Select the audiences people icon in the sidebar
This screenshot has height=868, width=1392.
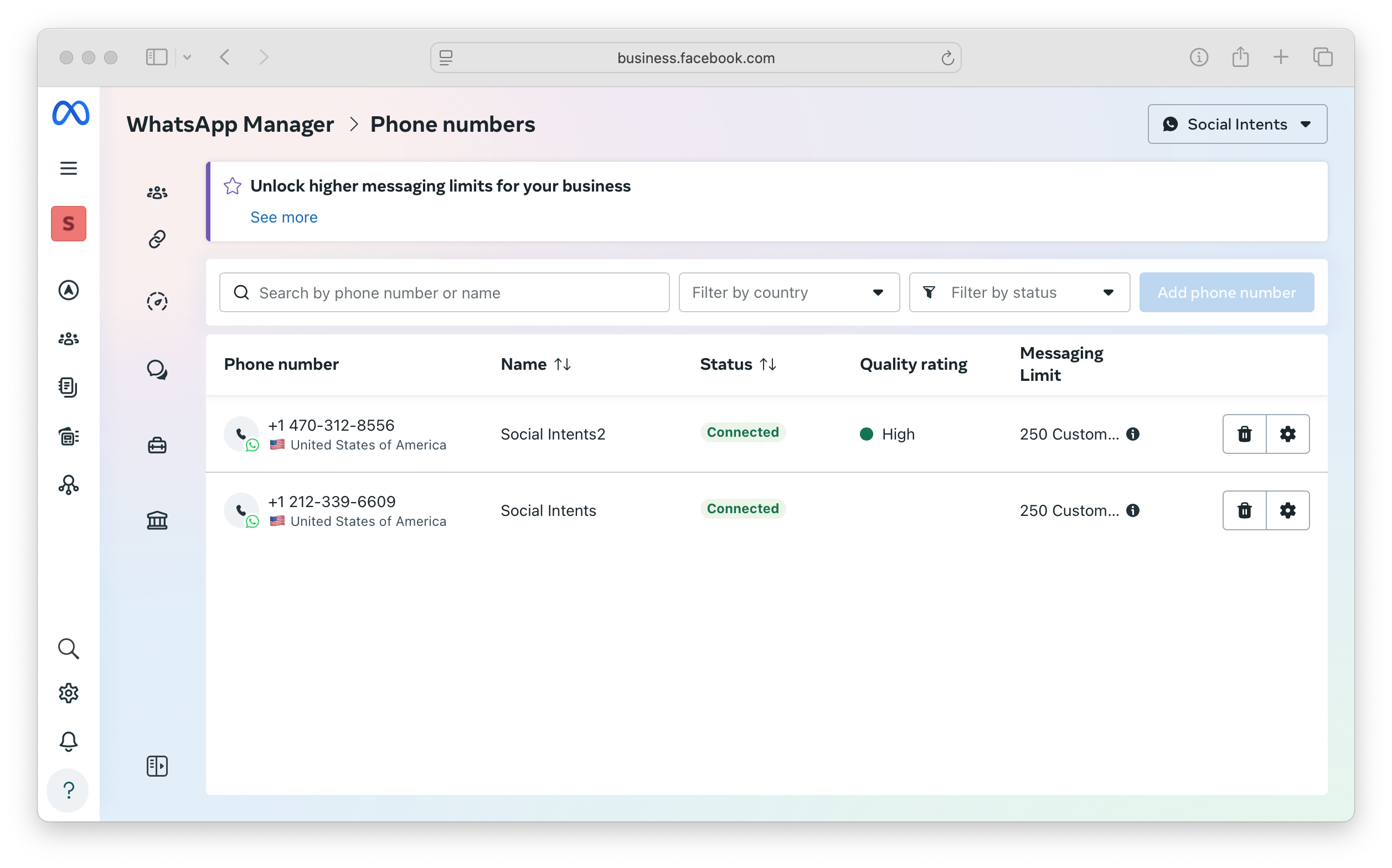[x=156, y=192]
